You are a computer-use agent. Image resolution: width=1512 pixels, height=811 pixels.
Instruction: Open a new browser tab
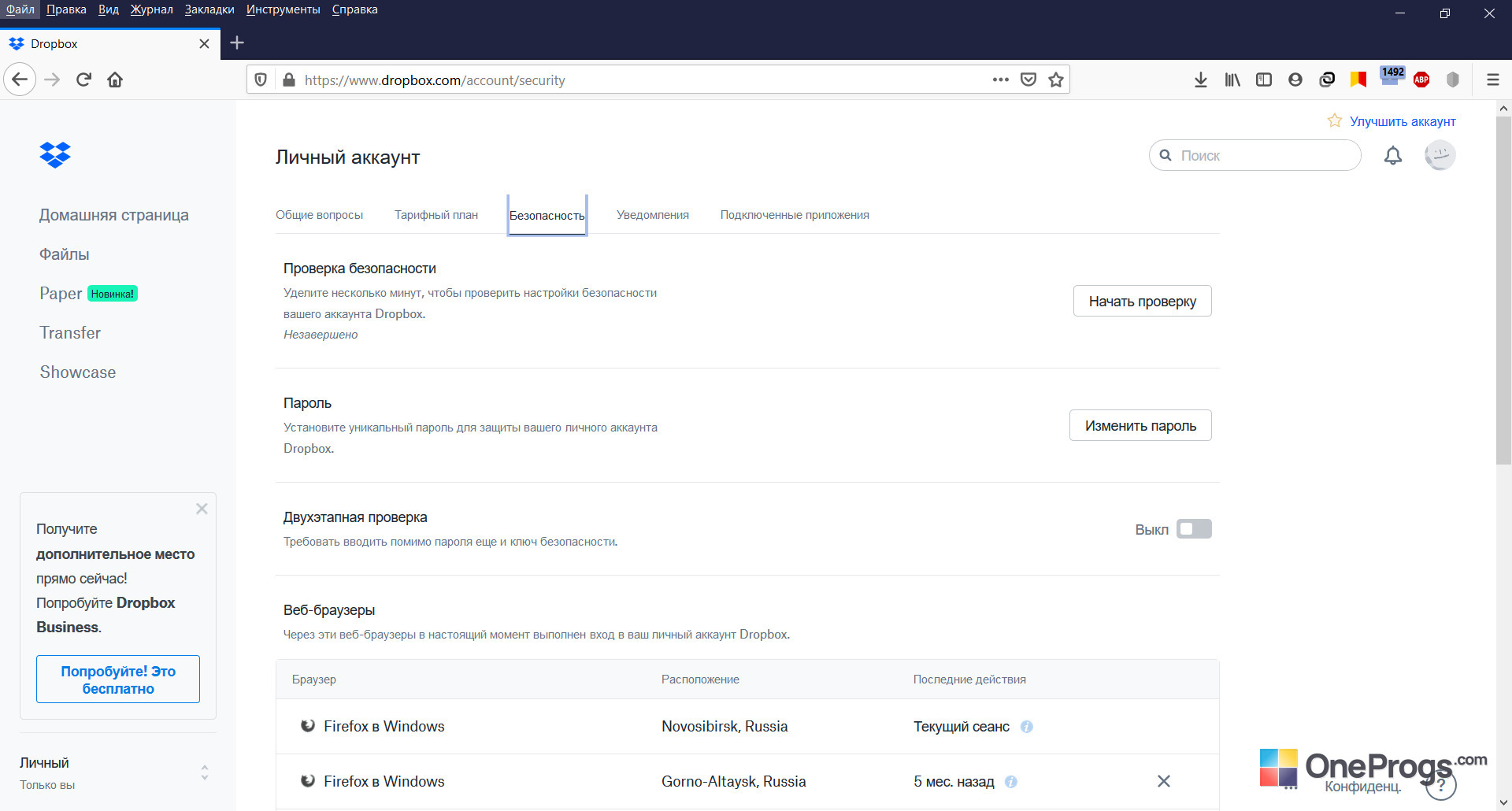(x=237, y=43)
